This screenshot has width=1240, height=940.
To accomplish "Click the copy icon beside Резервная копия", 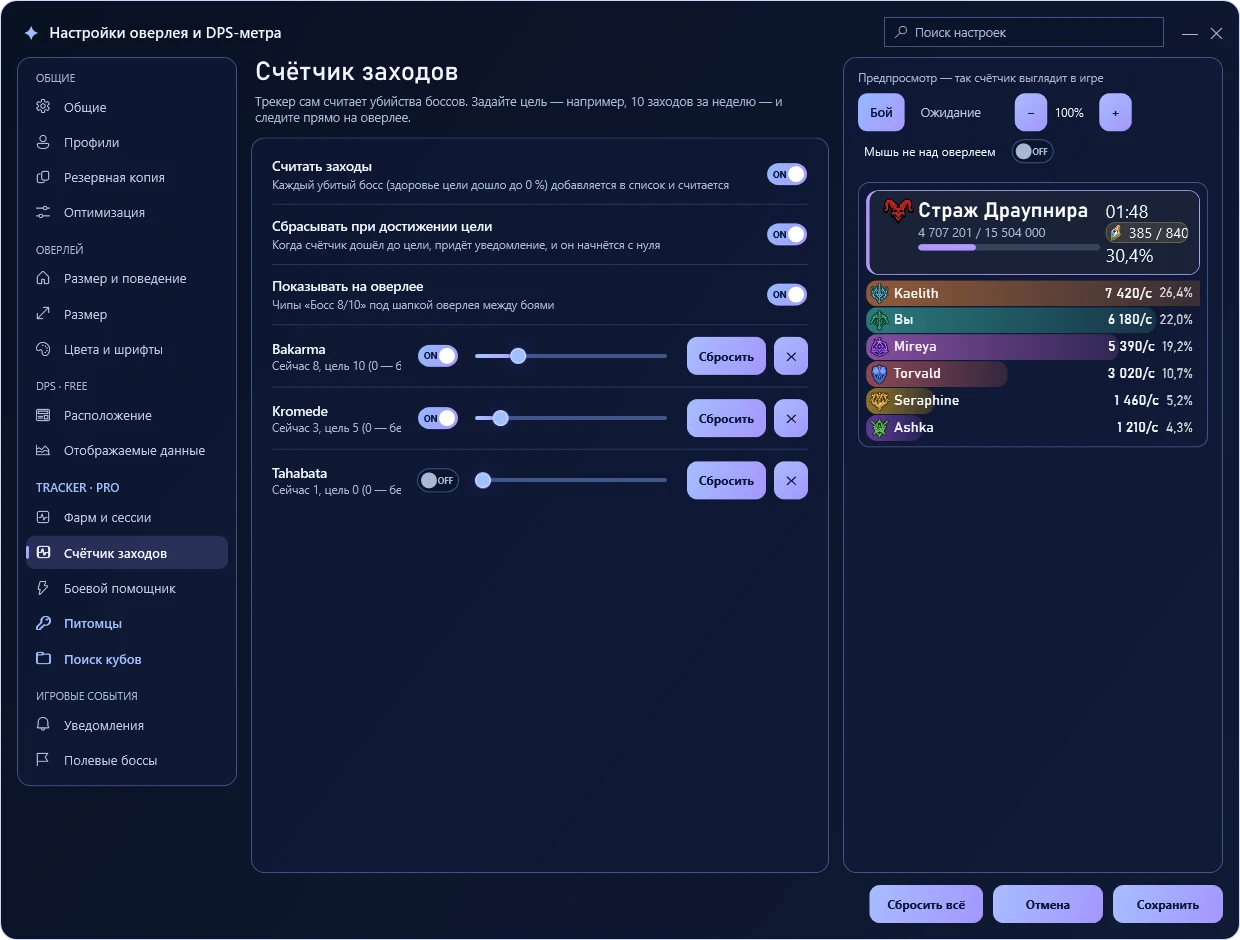I will pos(43,177).
